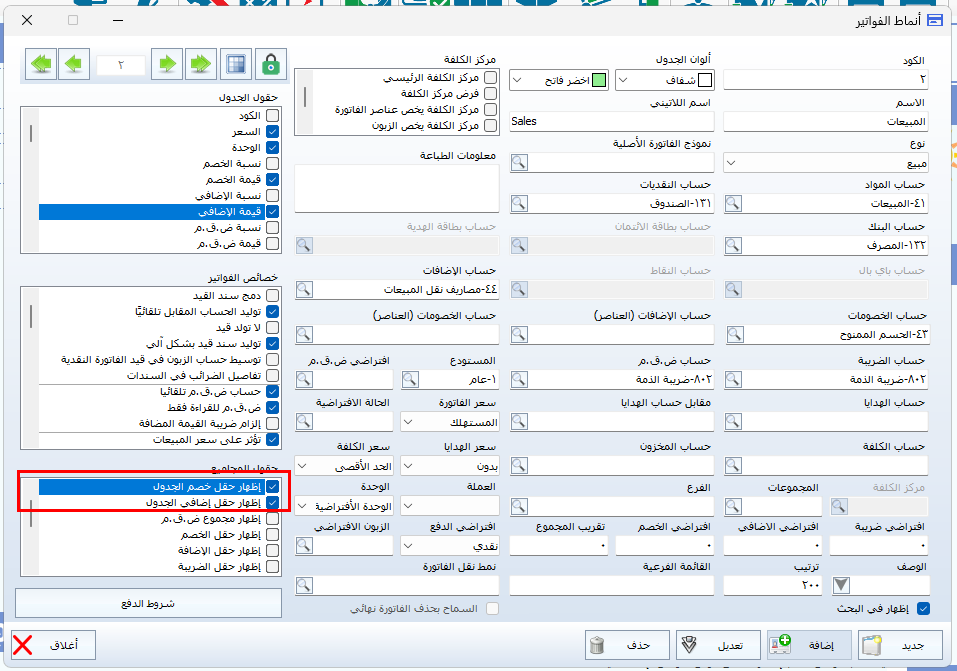
Task: Click search icon in حساب المواد field
Action: [x=733, y=203]
